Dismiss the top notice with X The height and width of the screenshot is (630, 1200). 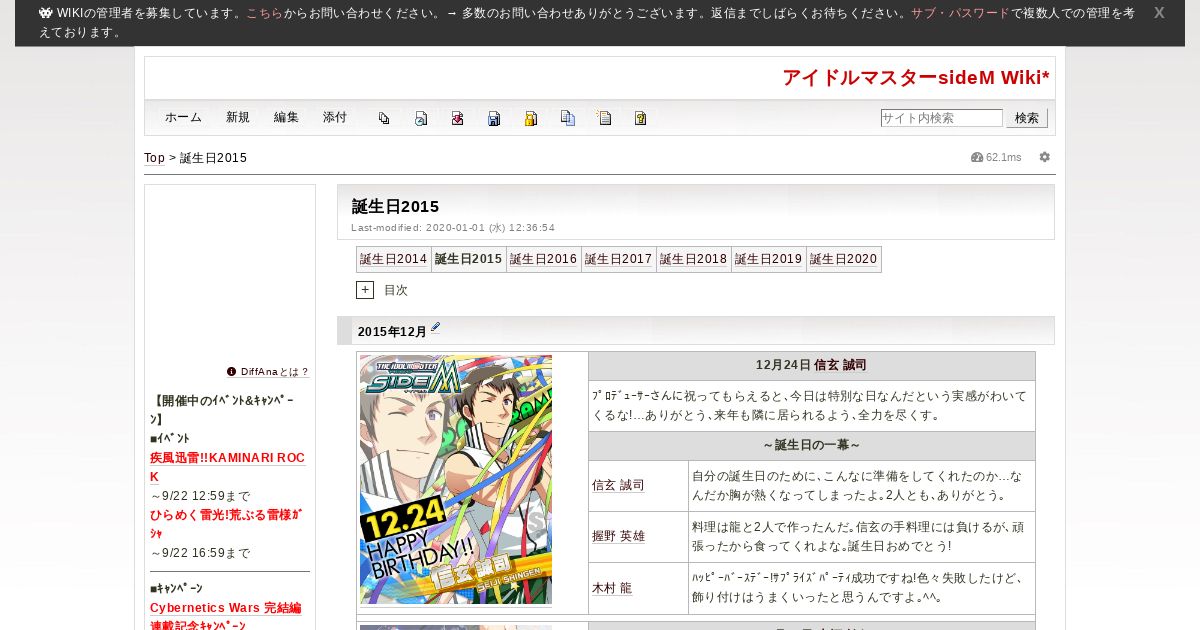[x=1159, y=13]
